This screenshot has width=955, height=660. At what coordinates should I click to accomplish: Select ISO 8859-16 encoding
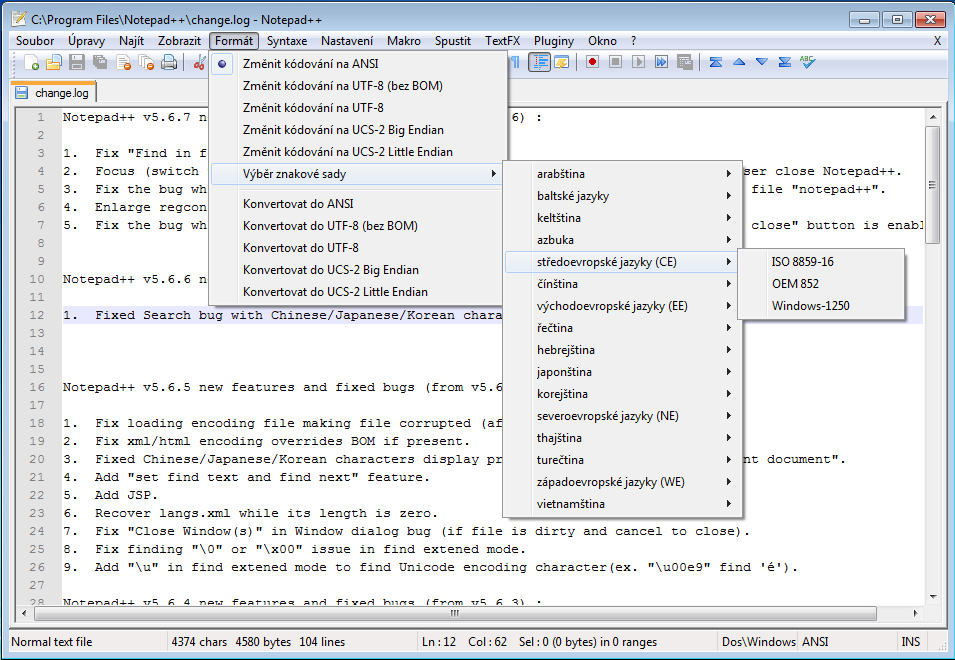click(x=821, y=262)
